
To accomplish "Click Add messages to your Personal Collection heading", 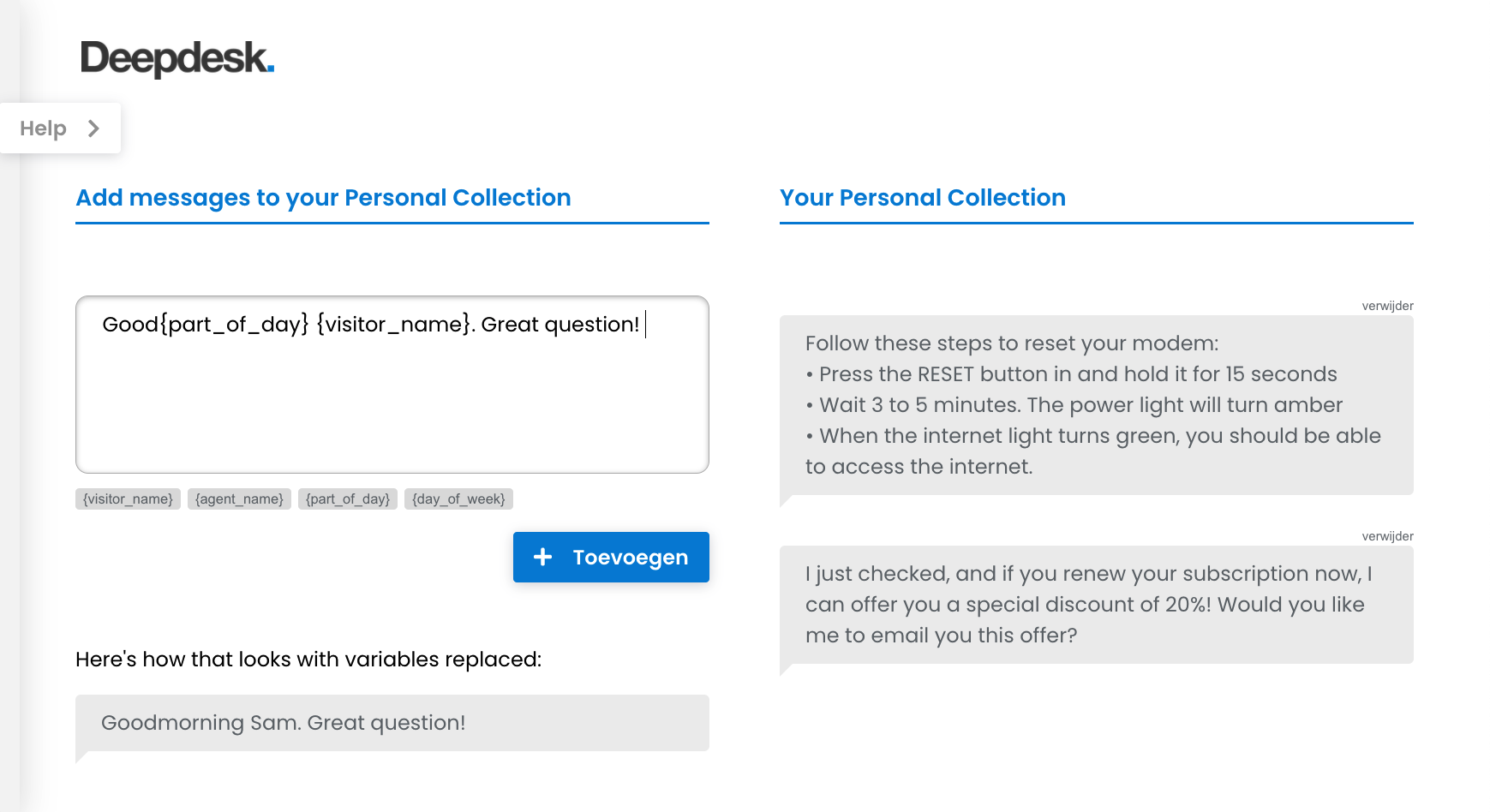I will (x=323, y=198).
